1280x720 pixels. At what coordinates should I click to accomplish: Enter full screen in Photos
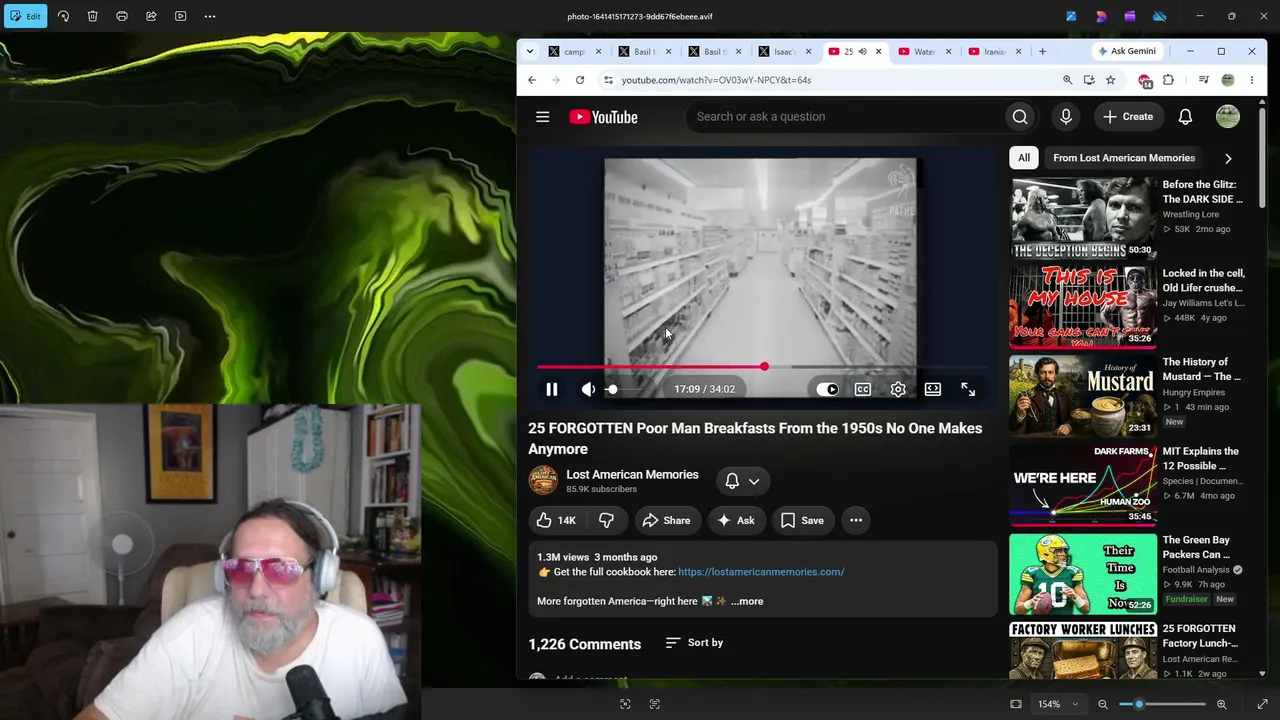1262,704
